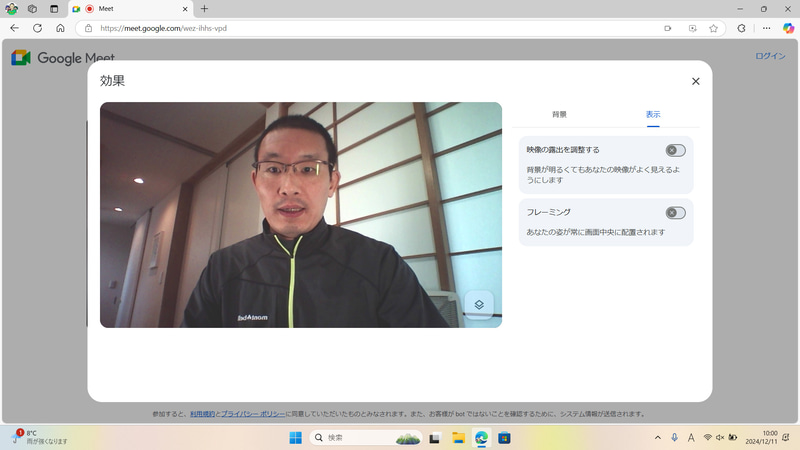
Task: Switch to the 背景 tab
Action: coord(559,114)
